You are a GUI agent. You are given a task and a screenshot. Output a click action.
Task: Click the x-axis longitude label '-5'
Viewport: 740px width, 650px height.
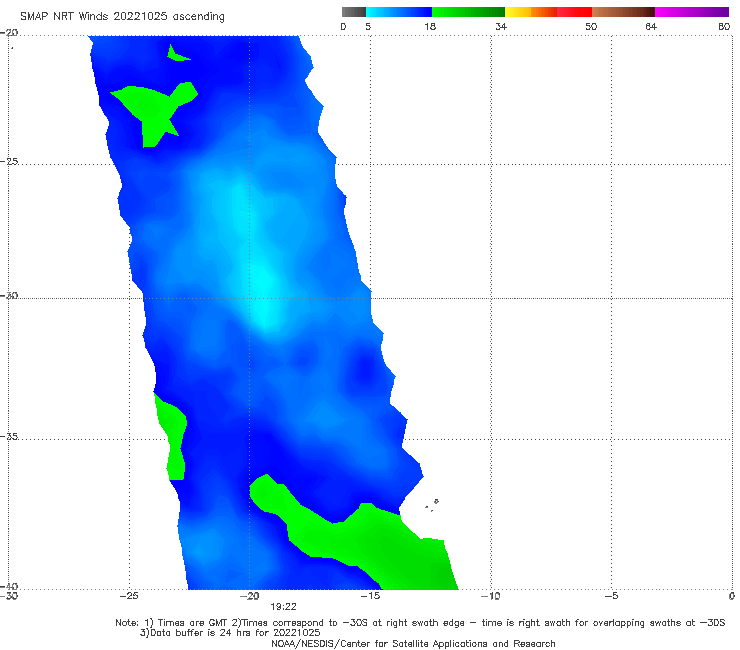click(x=611, y=596)
